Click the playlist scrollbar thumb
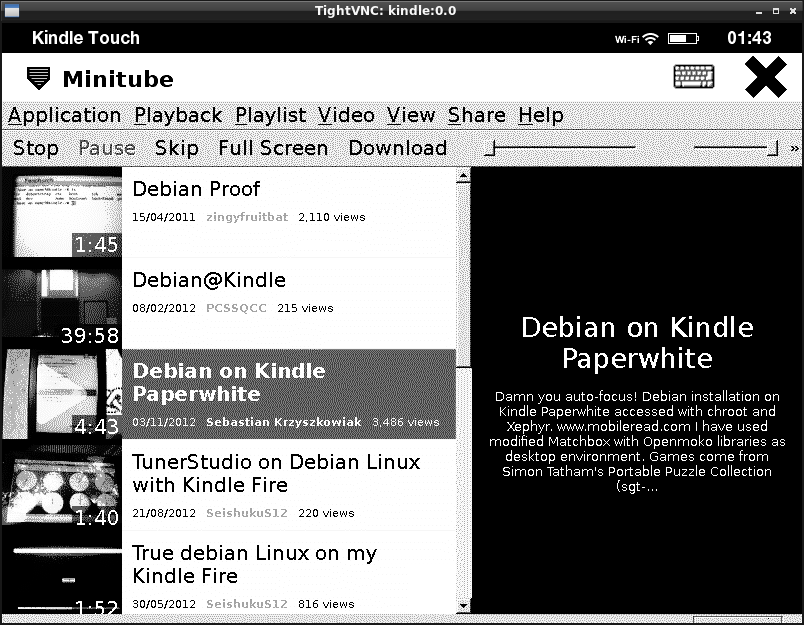Viewport: 804px width, 625px height. (x=463, y=275)
